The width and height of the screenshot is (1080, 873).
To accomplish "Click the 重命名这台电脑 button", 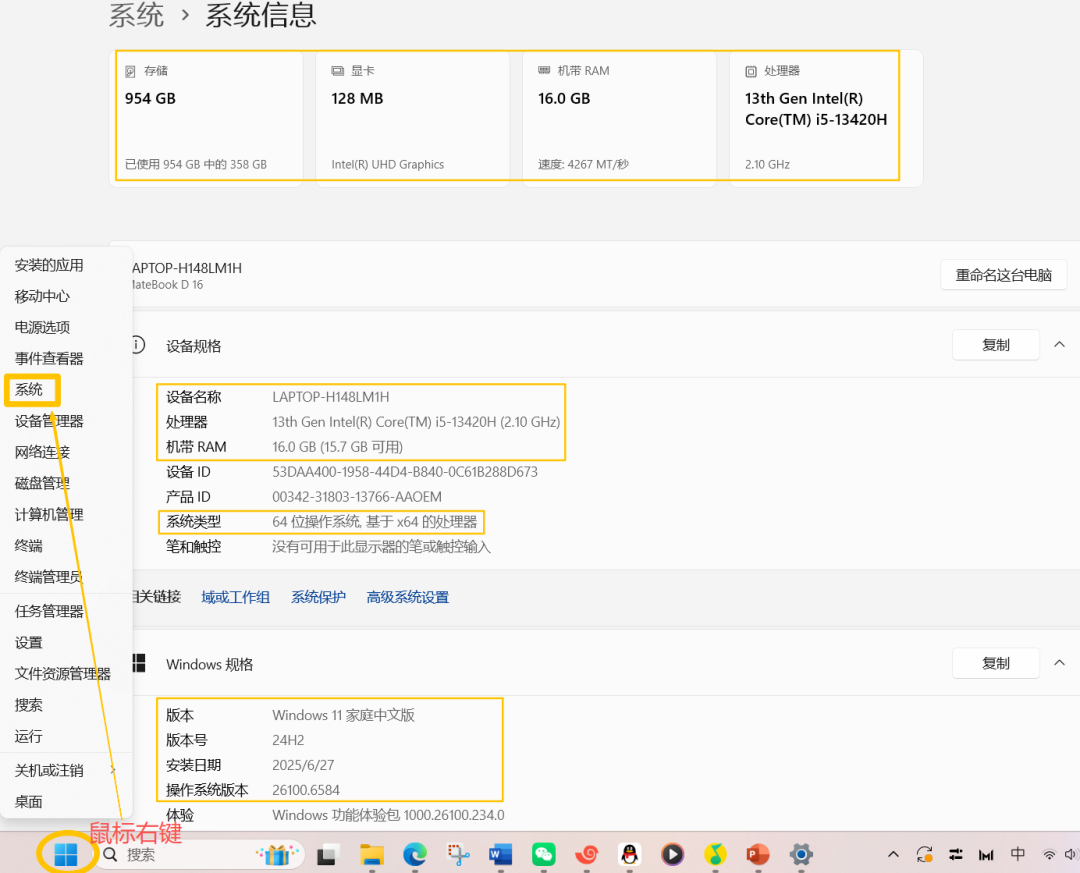I will click(1003, 276).
